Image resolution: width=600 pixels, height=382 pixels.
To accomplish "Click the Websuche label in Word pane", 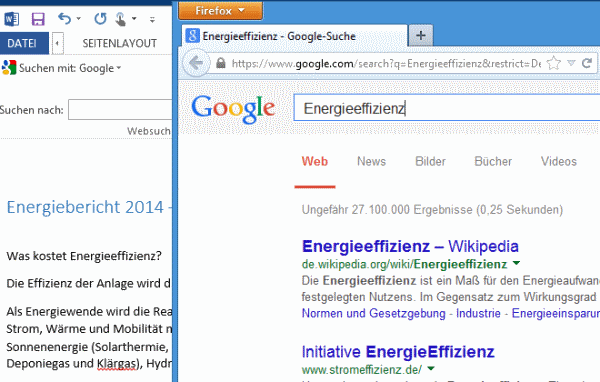I will (x=149, y=131).
